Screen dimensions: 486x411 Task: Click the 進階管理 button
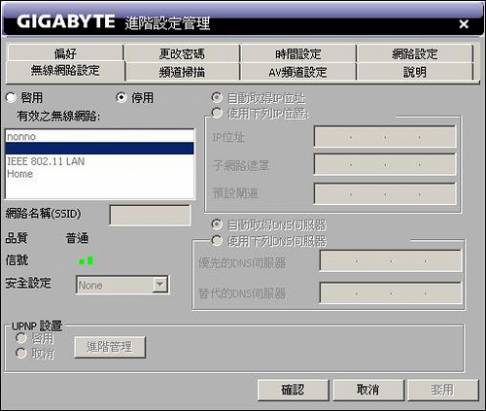coord(110,347)
